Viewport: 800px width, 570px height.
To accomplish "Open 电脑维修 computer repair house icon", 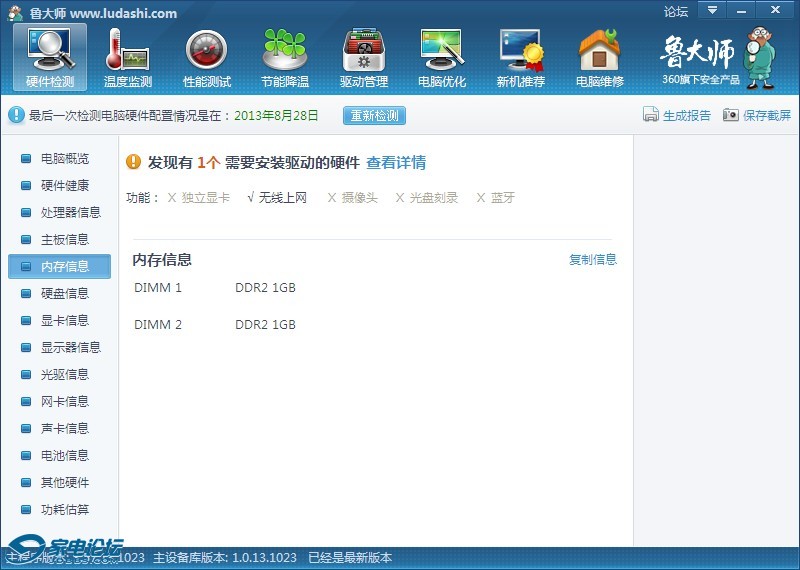I will [600, 56].
